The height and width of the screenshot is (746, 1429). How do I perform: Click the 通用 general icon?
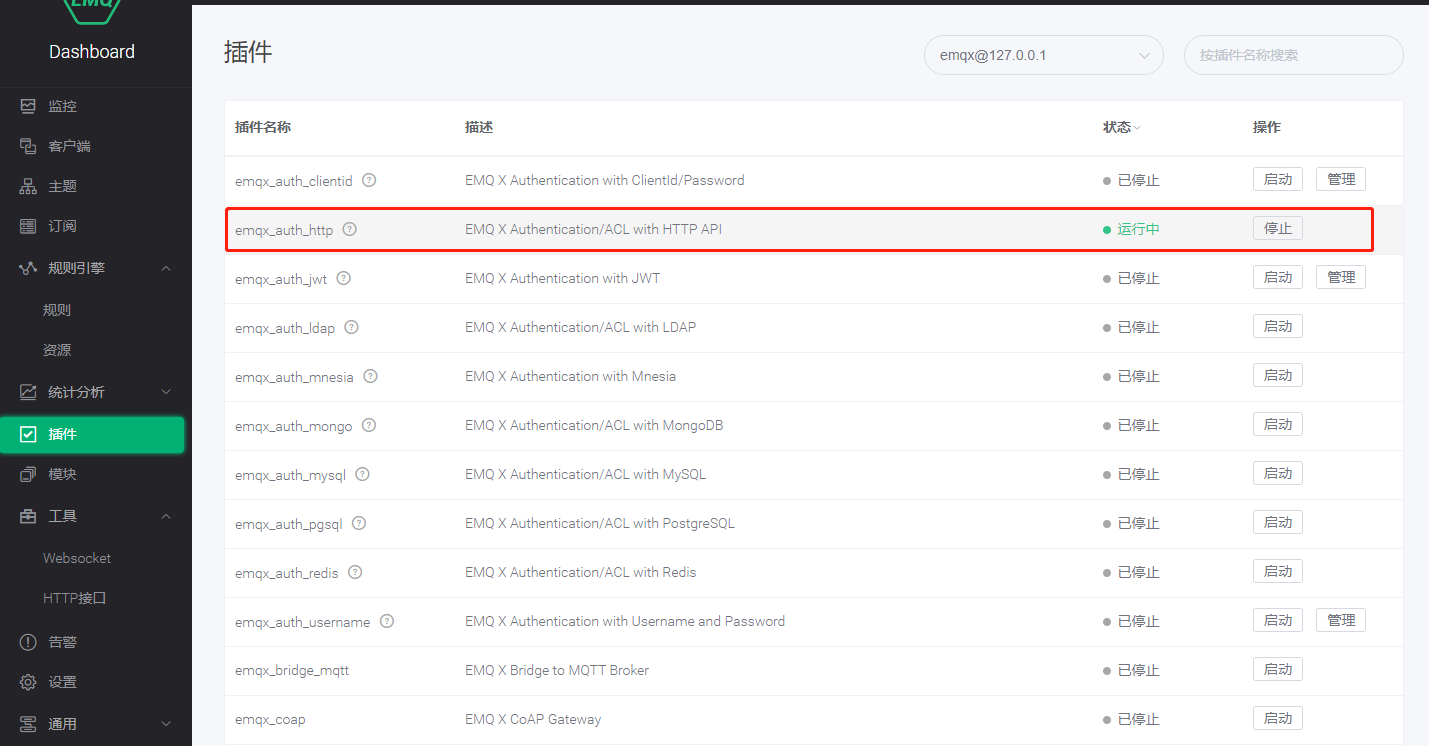click(28, 724)
